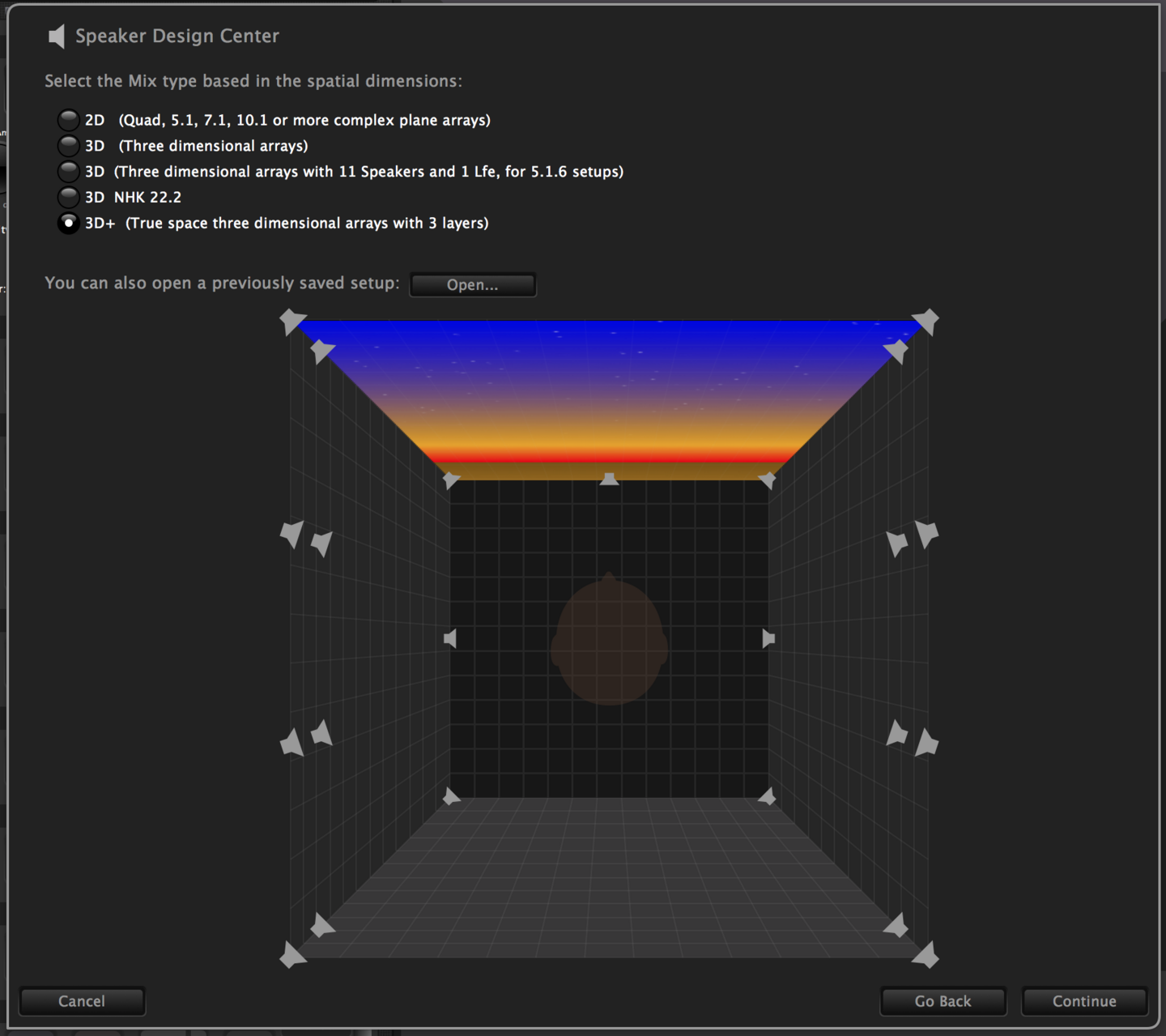Click the top center speaker on back wall
Viewport: 1166px width, 1036px height.
point(609,480)
